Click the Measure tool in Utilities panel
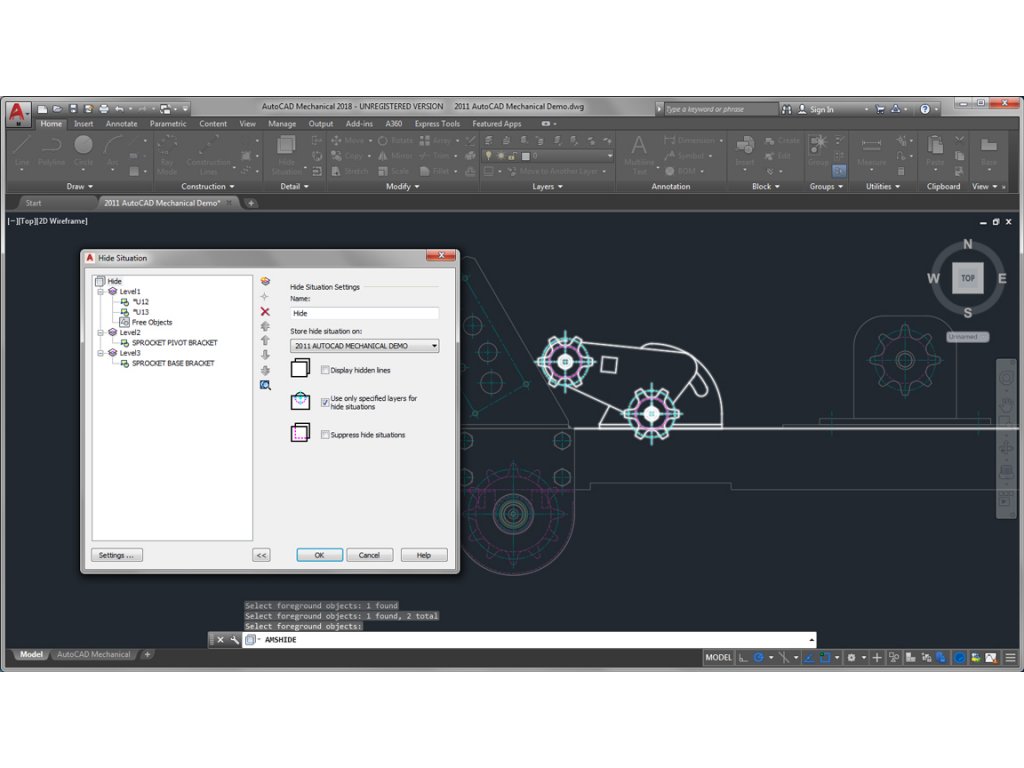Viewport: 1024px width, 768px height. pos(871,151)
